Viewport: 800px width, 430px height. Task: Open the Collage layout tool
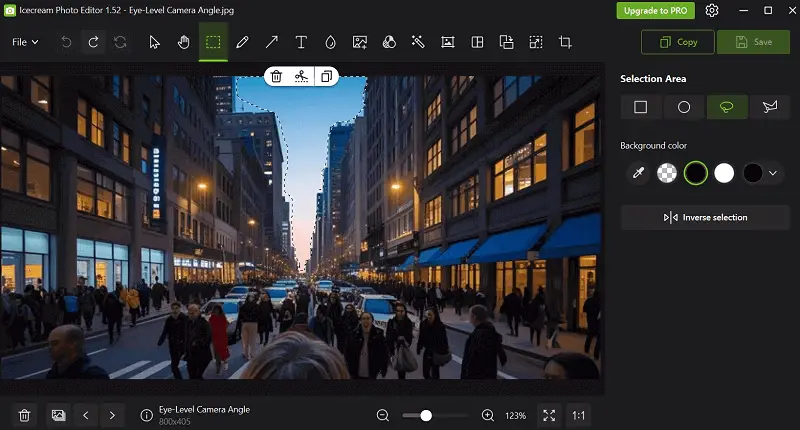(x=477, y=42)
